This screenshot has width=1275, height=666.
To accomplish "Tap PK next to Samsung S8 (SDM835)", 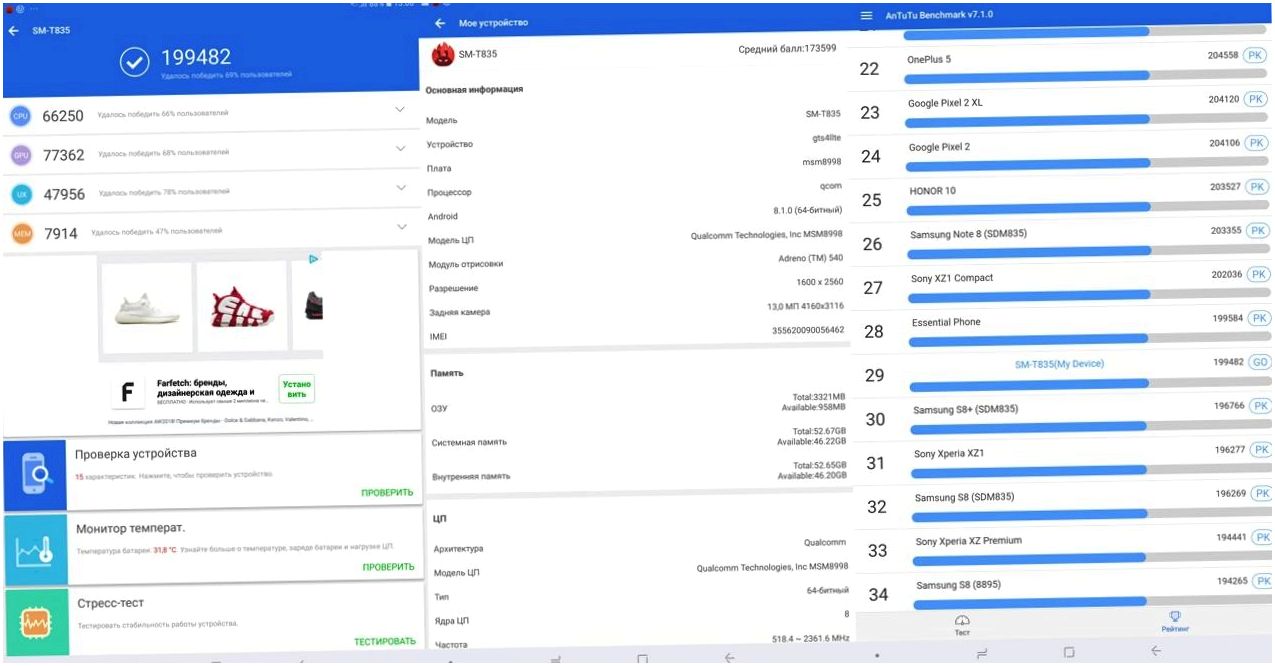I will coord(1262,493).
